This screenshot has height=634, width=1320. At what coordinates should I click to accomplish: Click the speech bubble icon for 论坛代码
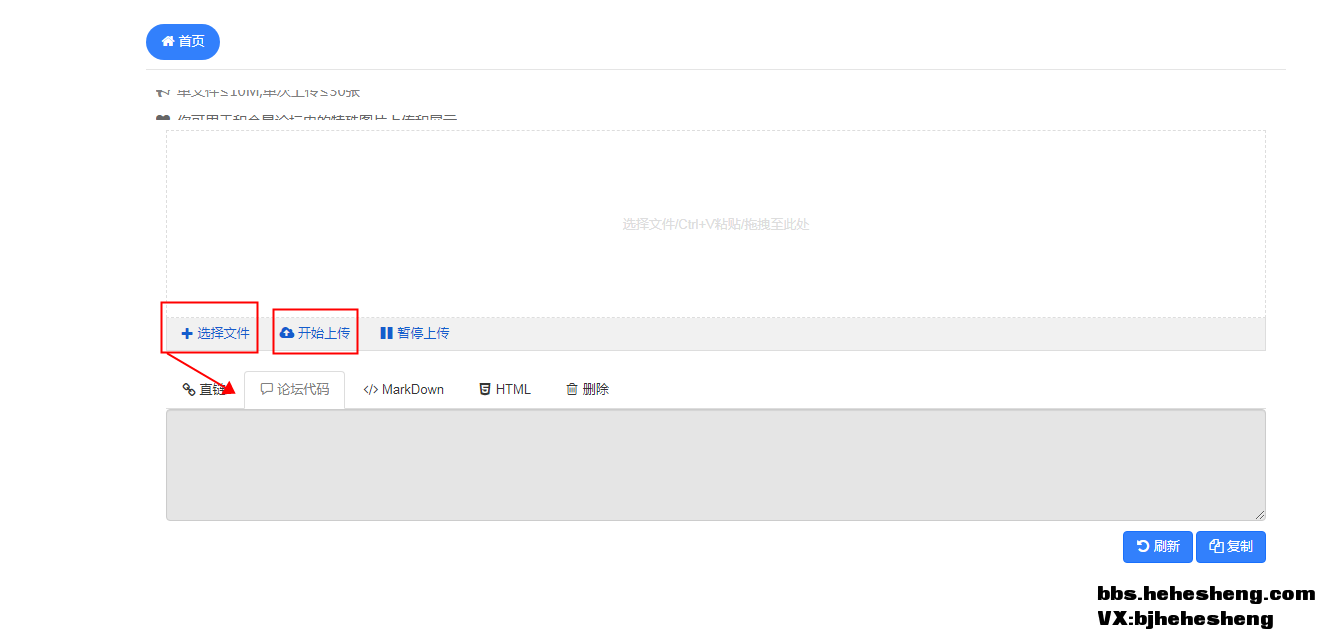(267, 389)
